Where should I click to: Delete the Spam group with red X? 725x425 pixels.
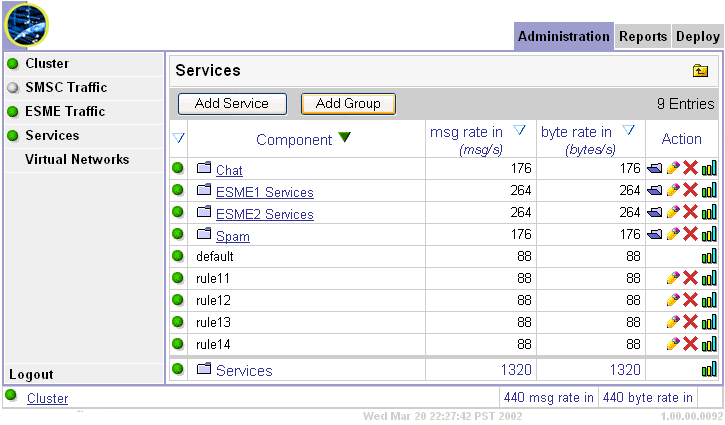coord(690,235)
